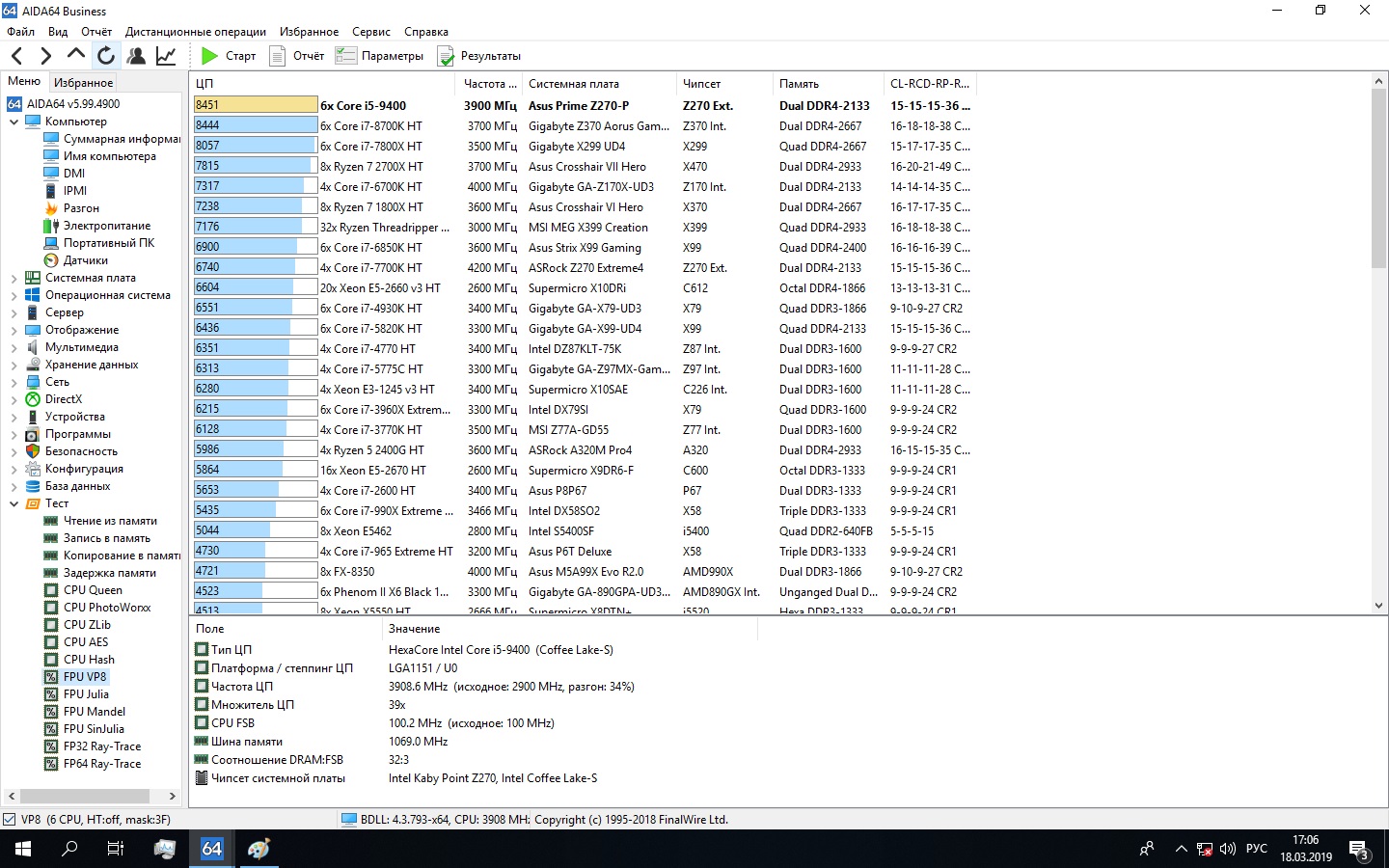
Task: Open the Windows Start menu
Action: coord(23,849)
